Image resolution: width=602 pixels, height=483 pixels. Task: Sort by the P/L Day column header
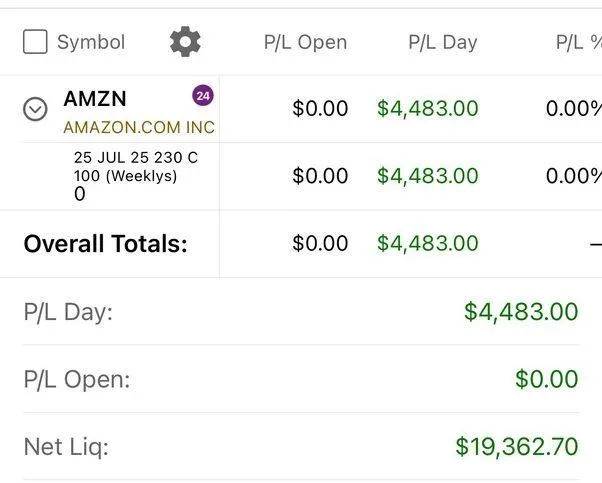tap(442, 42)
